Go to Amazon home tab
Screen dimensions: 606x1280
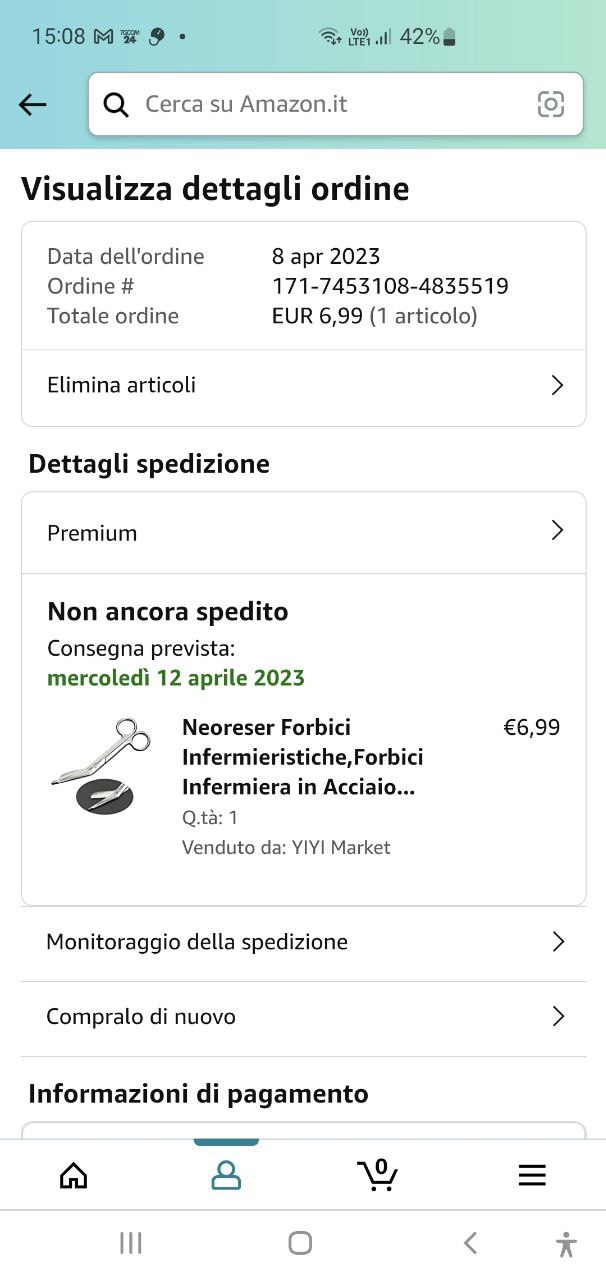pyautogui.click(x=74, y=1175)
